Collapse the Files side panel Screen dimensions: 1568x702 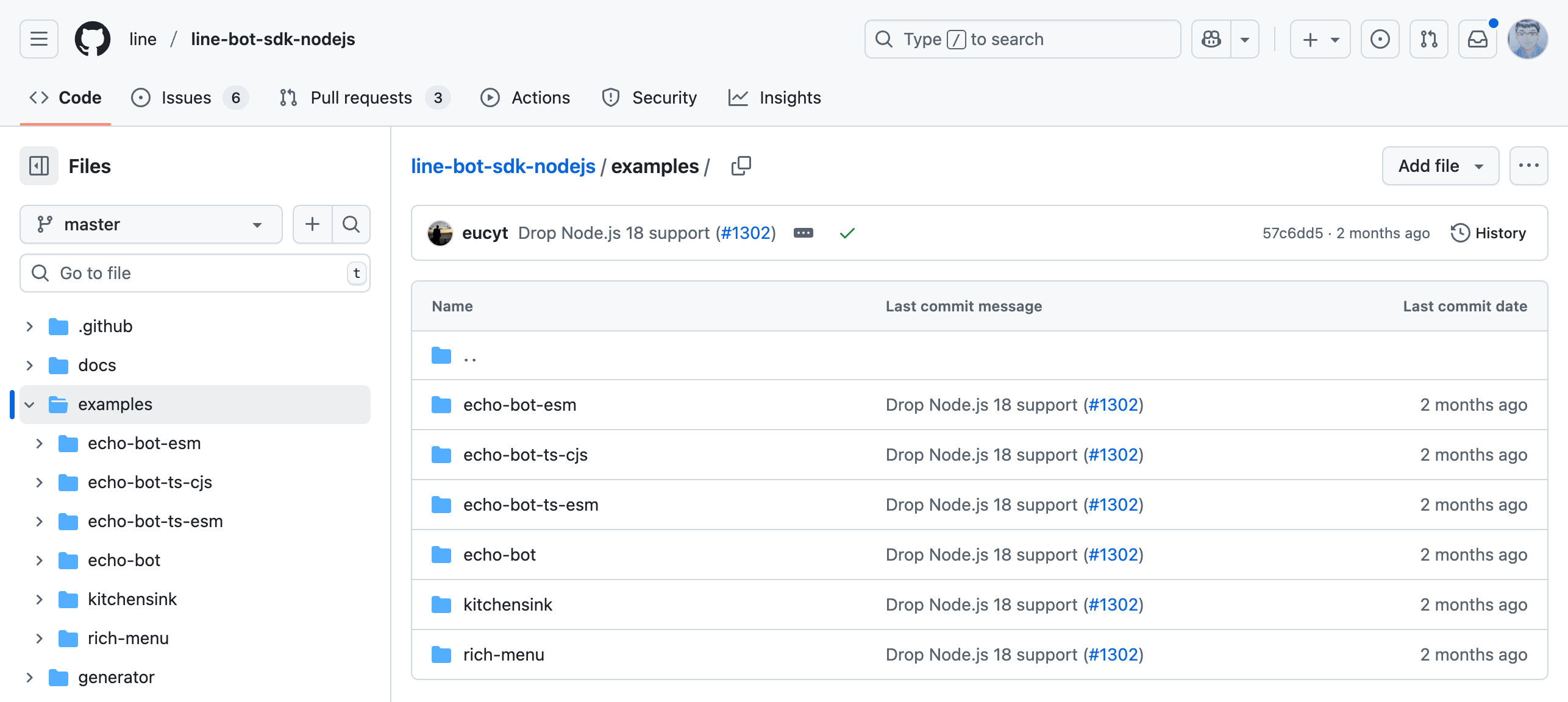(x=39, y=166)
